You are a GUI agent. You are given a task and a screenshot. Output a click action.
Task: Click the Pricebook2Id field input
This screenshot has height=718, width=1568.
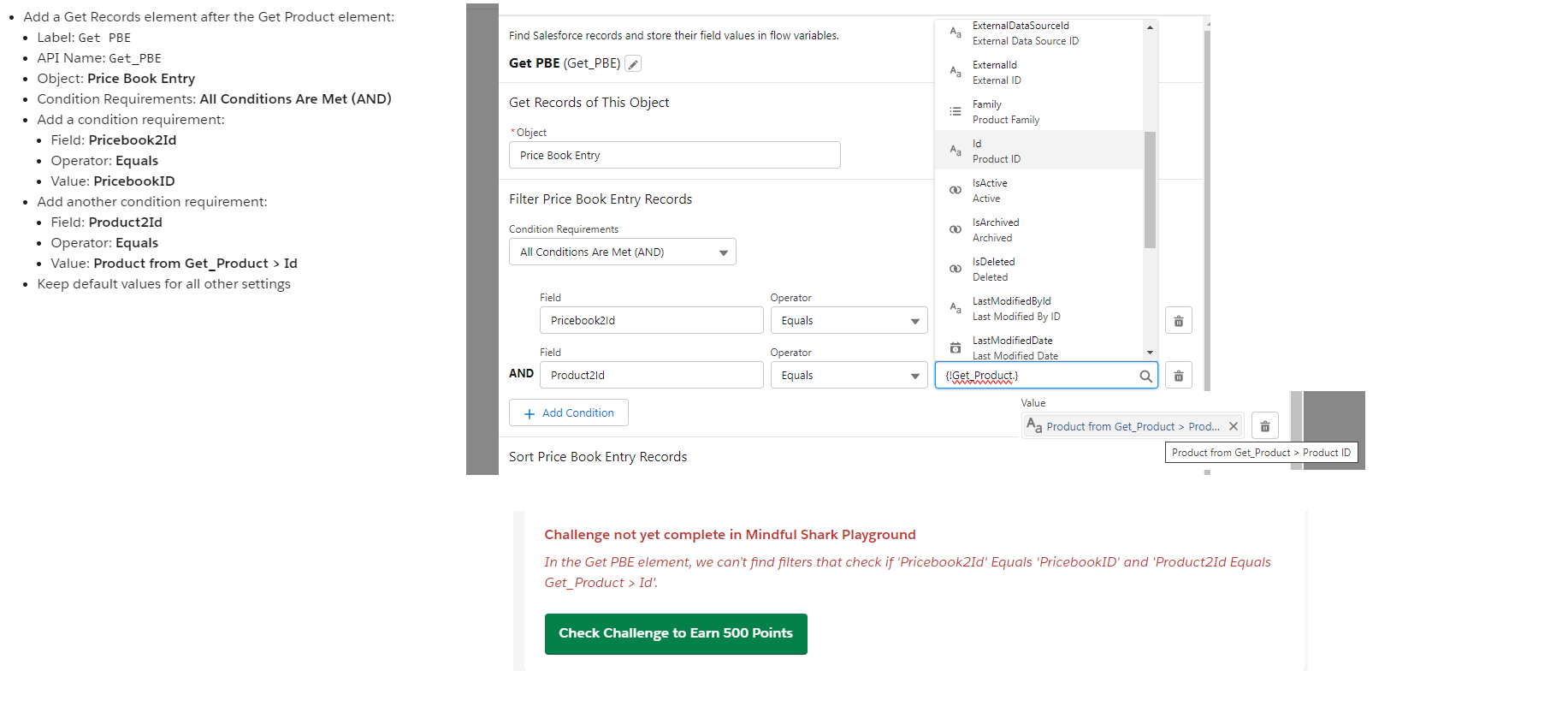pyautogui.click(x=652, y=321)
